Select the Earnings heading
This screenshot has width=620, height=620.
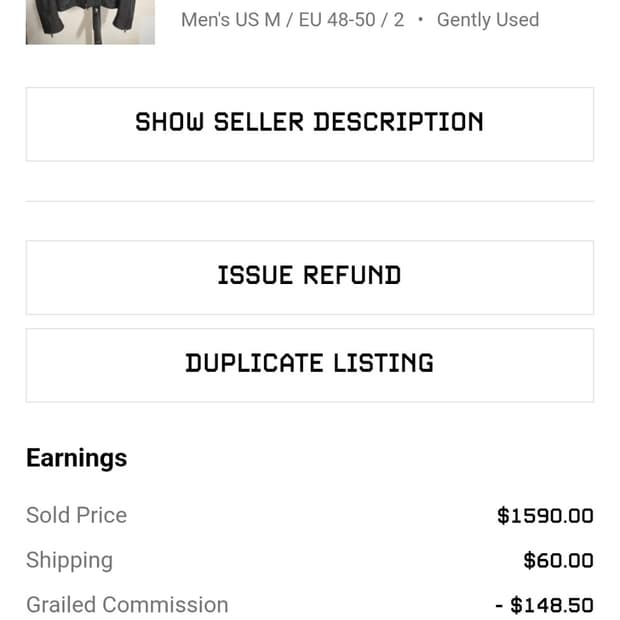[x=77, y=458]
